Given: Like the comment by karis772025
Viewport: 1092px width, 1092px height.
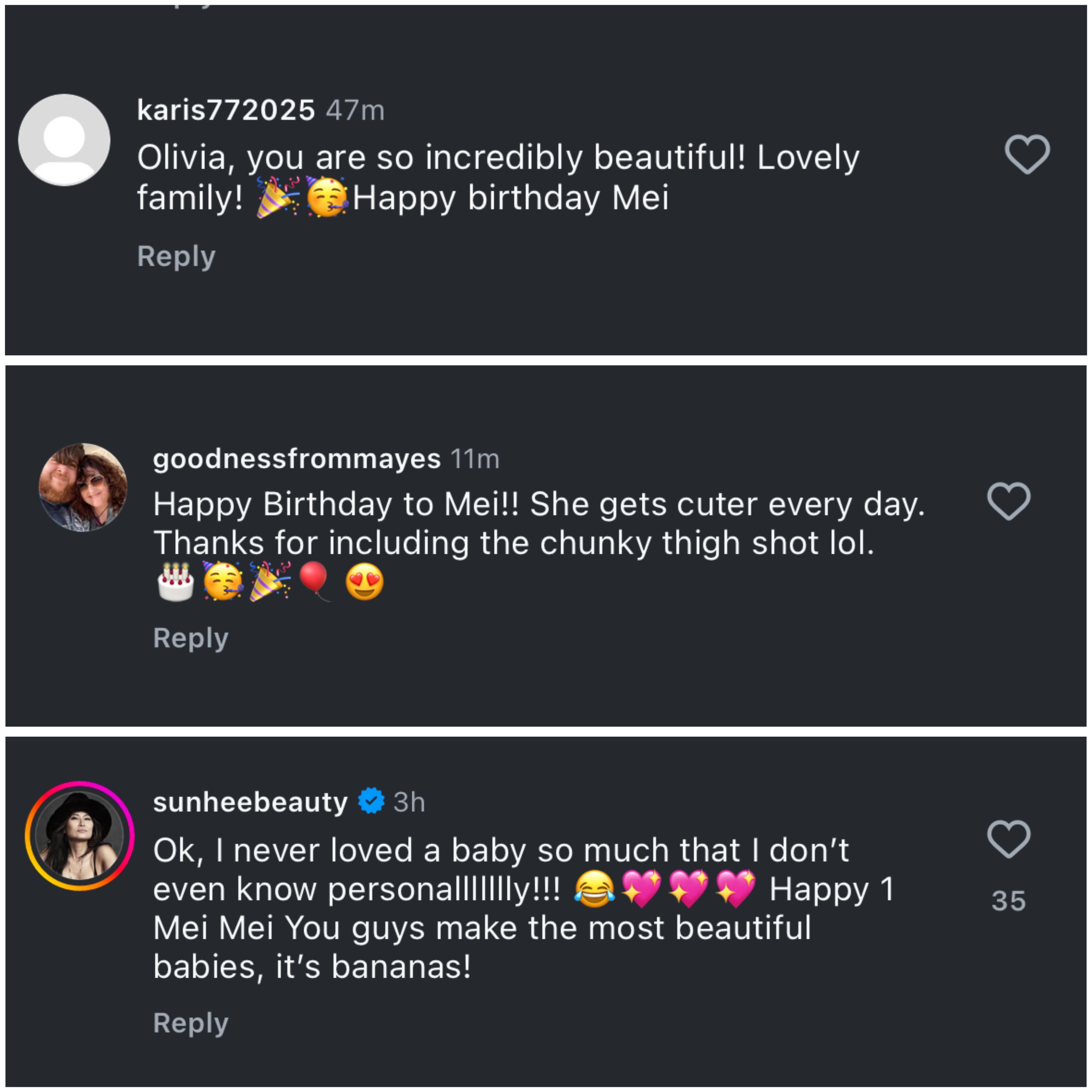Looking at the screenshot, I should click(1026, 154).
